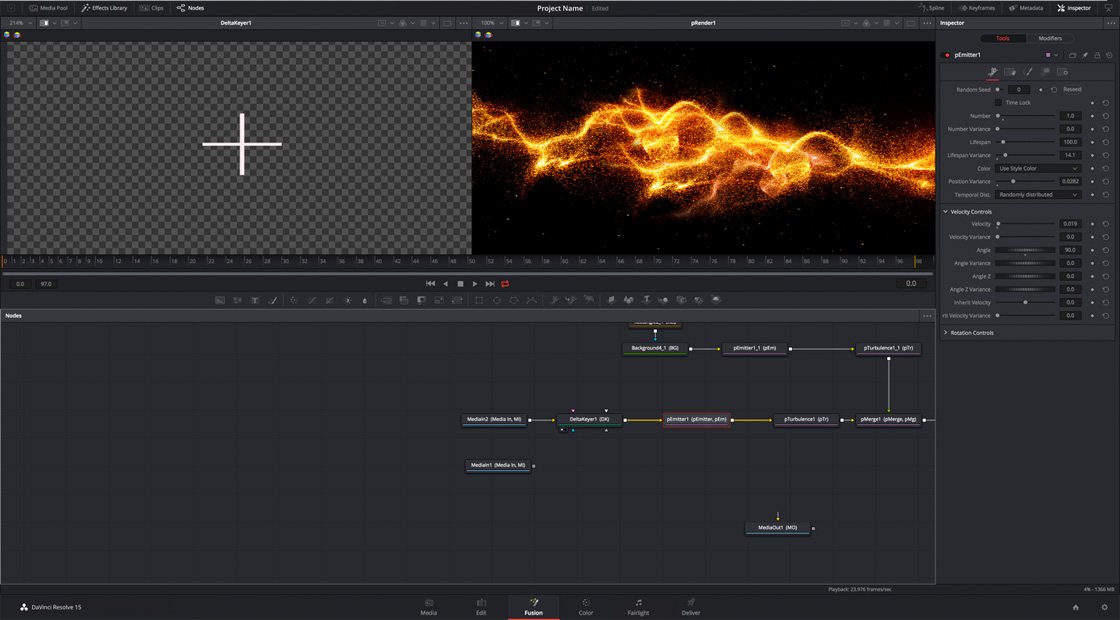Select the Text tool in the toolbar
Viewport: 1120px width, 620px height.
[x=253, y=299]
